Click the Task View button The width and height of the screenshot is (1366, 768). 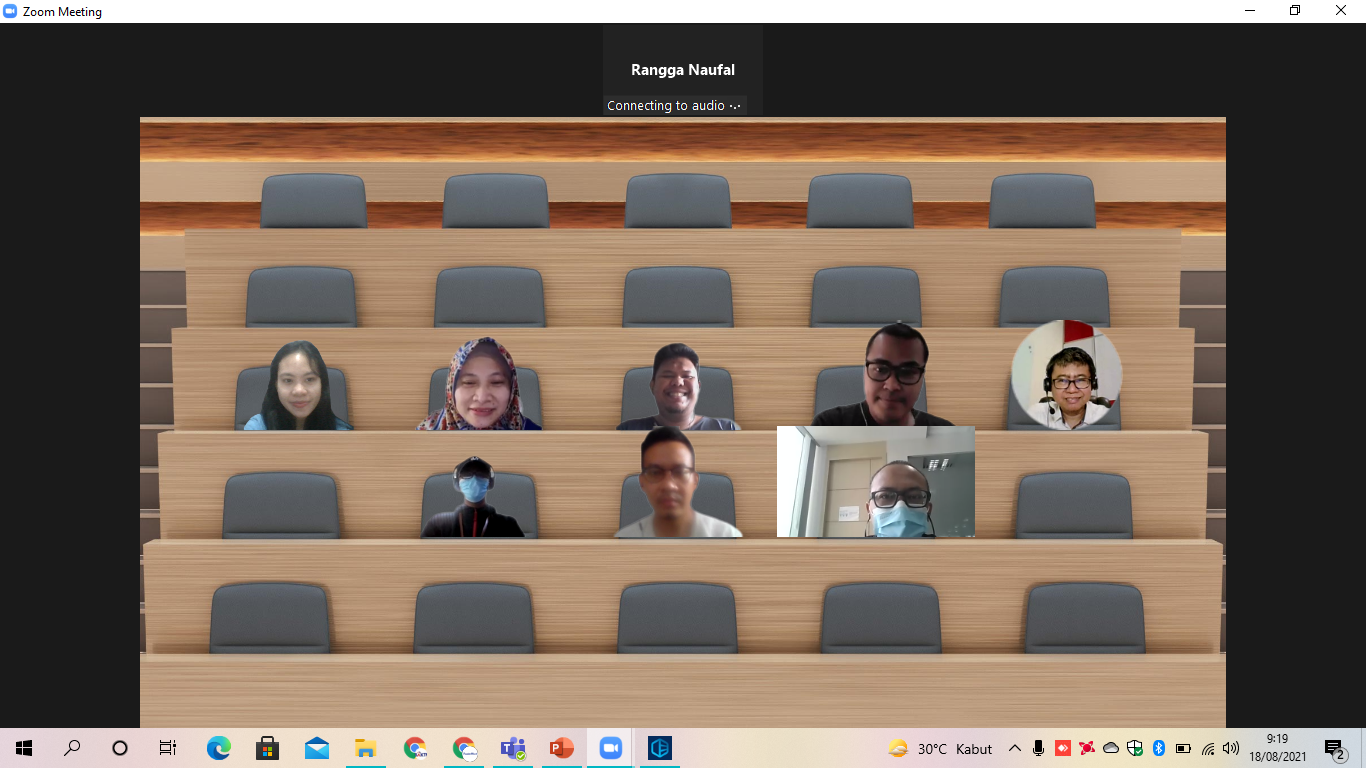[x=168, y=748]
